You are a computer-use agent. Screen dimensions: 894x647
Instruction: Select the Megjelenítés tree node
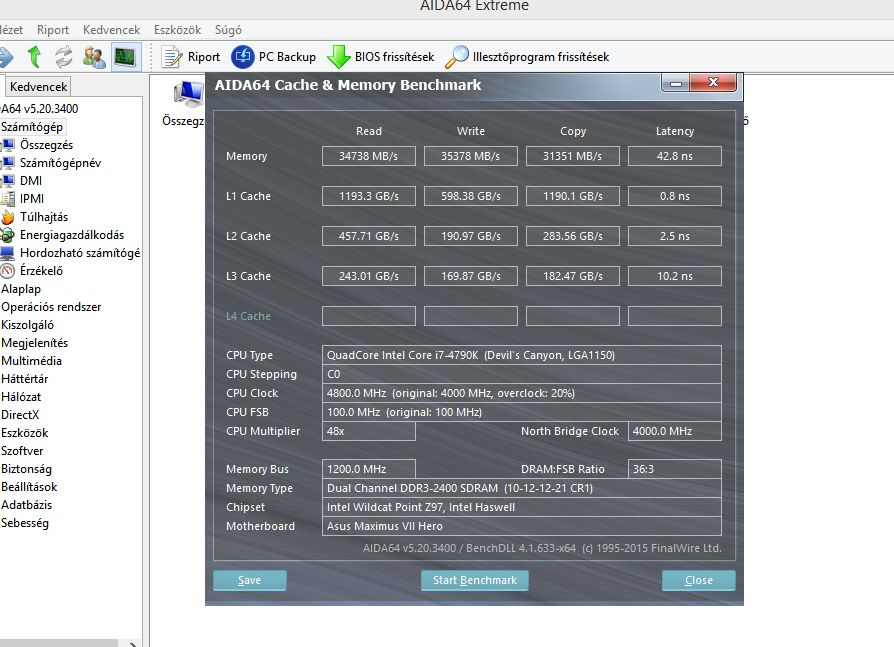point(35,343)
